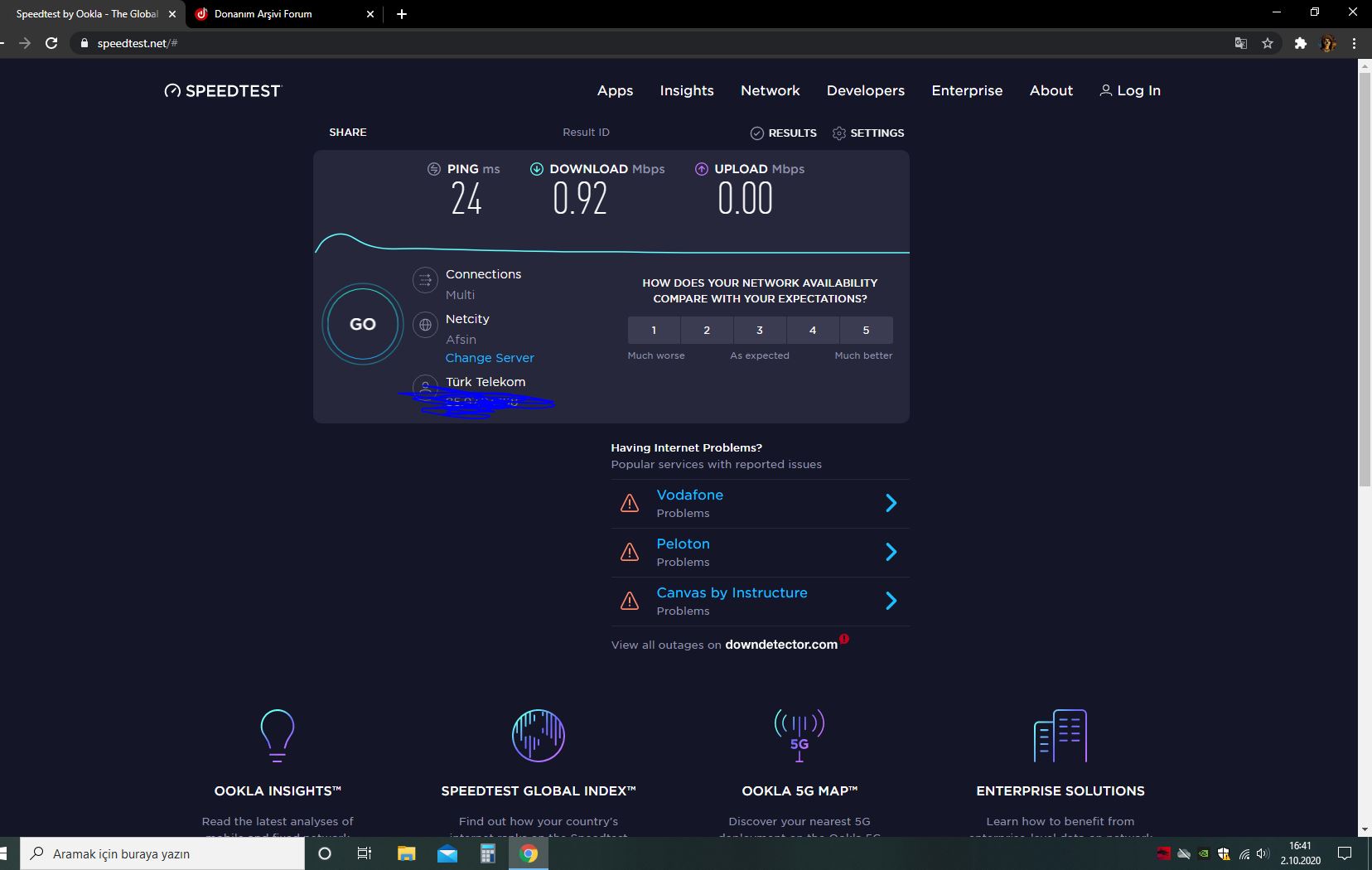
Task: Rate network availability as 1 Much worse
Action: (654, 330)
